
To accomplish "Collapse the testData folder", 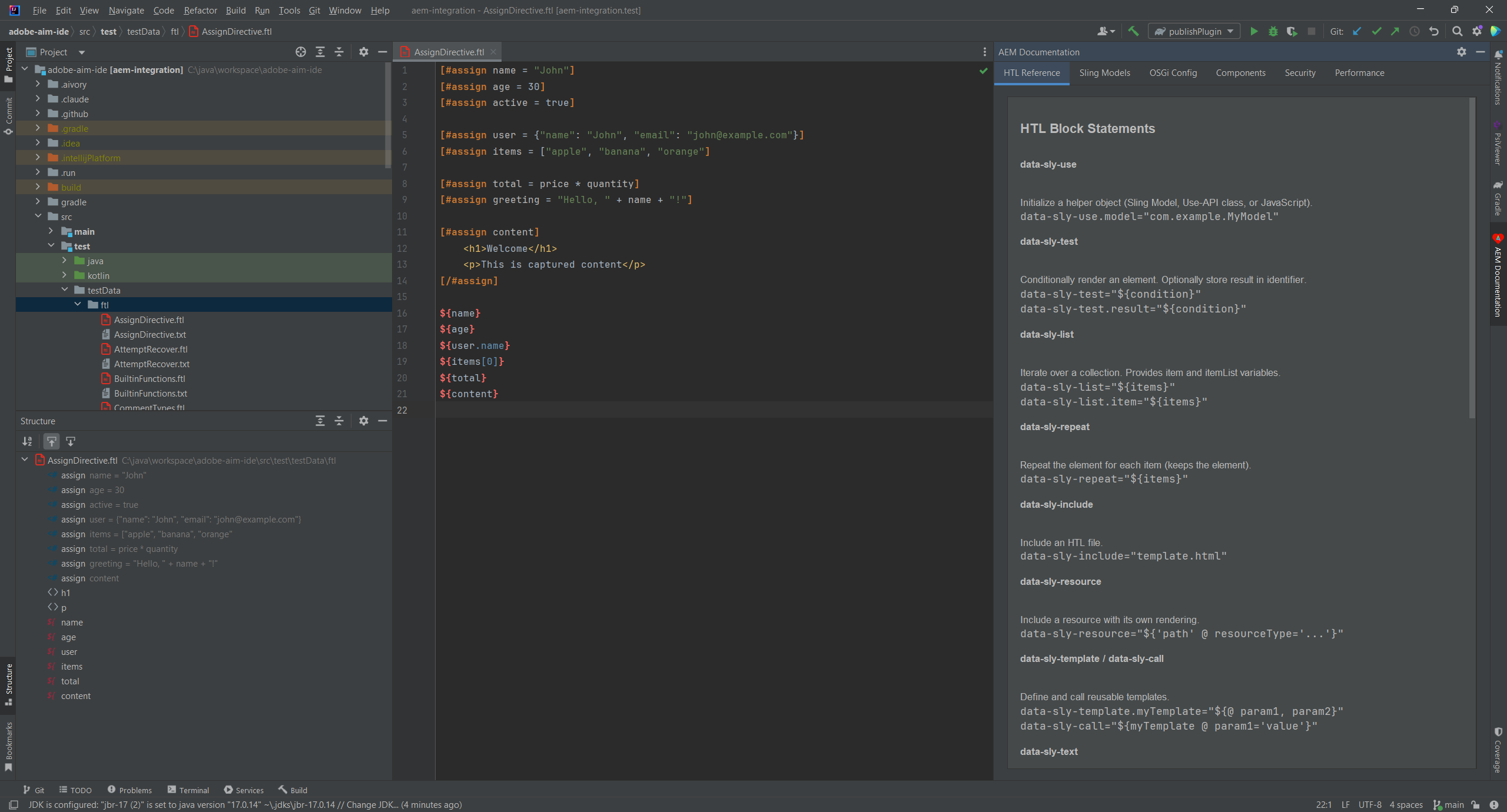I will (65, 290).
